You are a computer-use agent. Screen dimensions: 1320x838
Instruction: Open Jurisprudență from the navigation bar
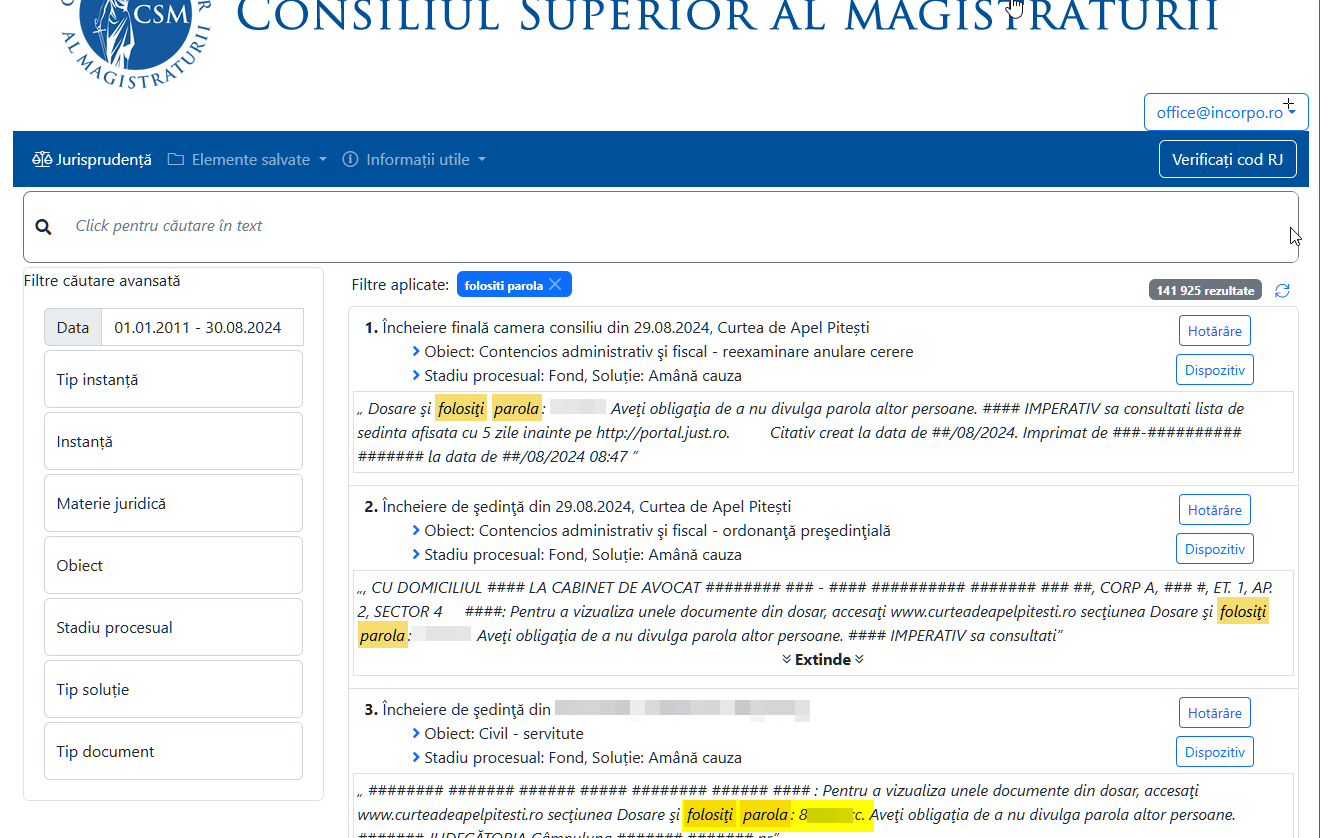point(92,160)
